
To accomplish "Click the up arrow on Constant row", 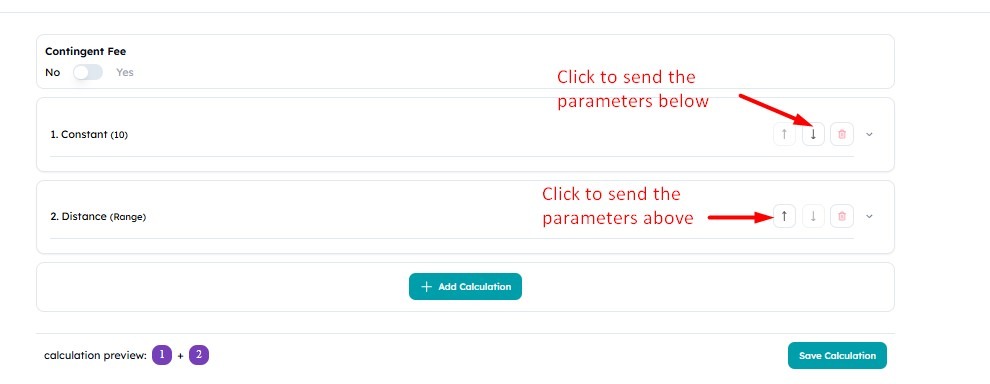I will tap(784, 134).
